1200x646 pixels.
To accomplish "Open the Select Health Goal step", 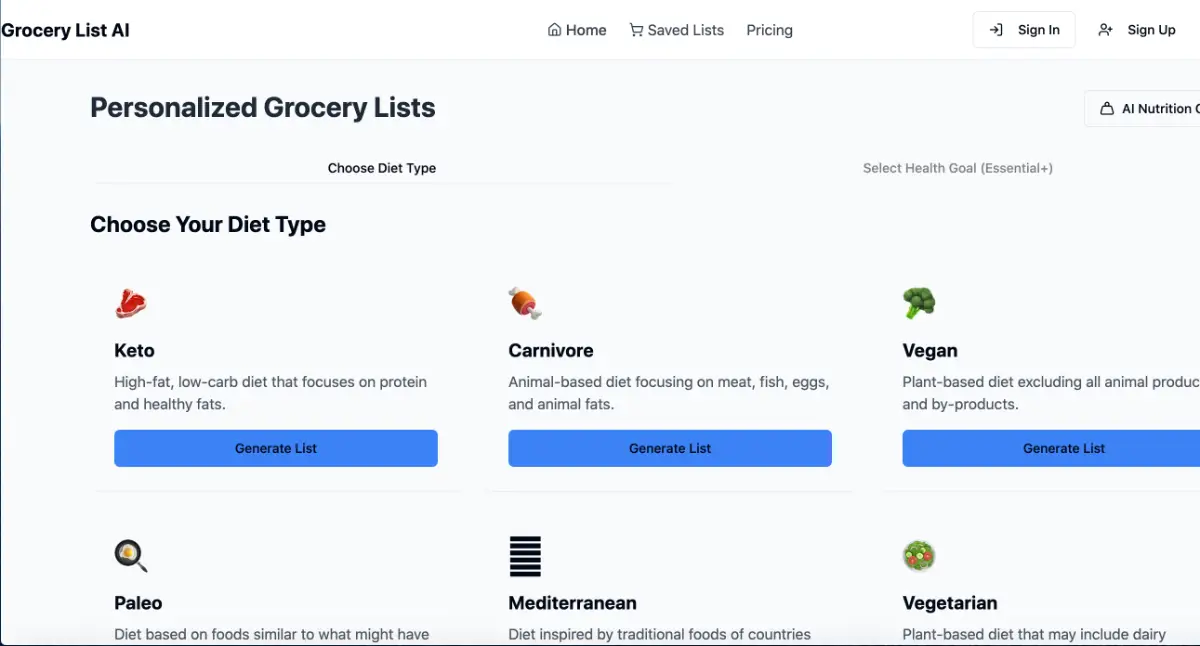I will tap(957, 168).
